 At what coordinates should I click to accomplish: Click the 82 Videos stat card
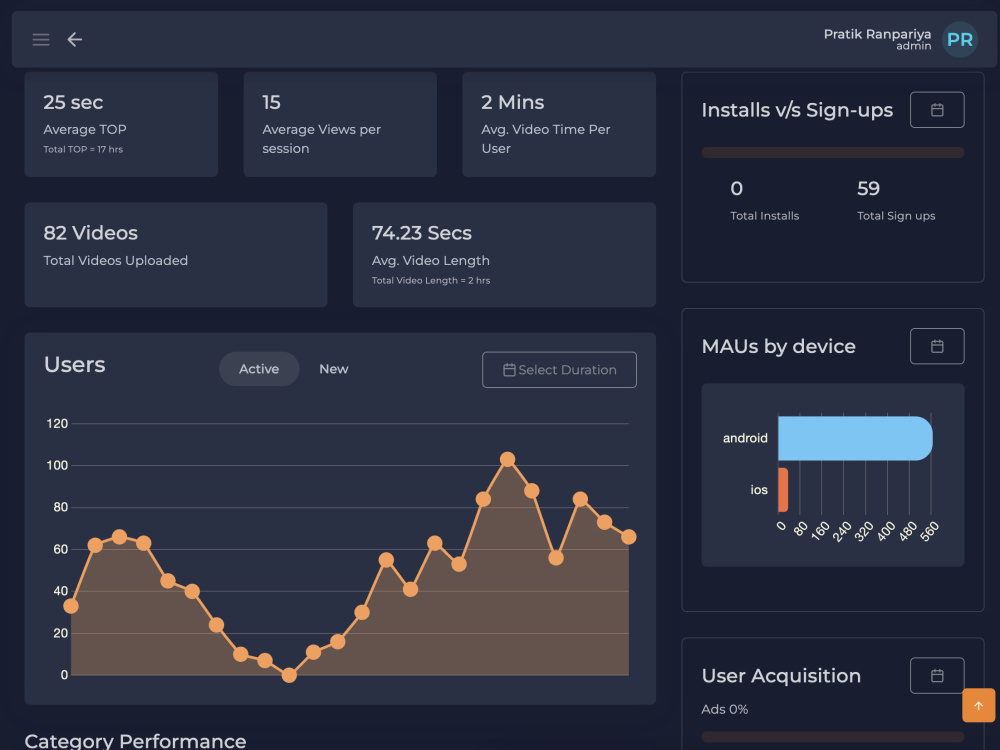[176, 254]
